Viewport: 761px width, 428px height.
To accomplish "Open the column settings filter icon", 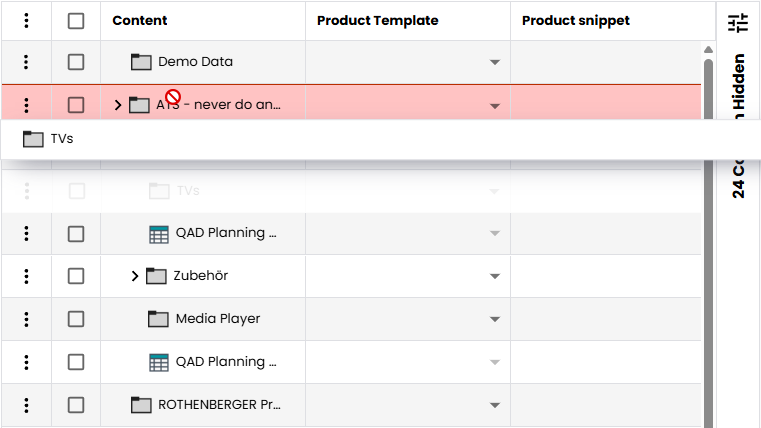I will click(x=737, y=21).
